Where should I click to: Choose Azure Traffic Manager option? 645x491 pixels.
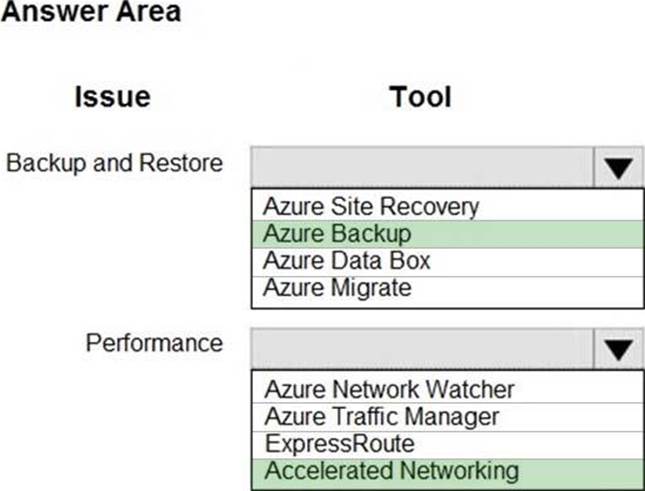coord(381,416)
